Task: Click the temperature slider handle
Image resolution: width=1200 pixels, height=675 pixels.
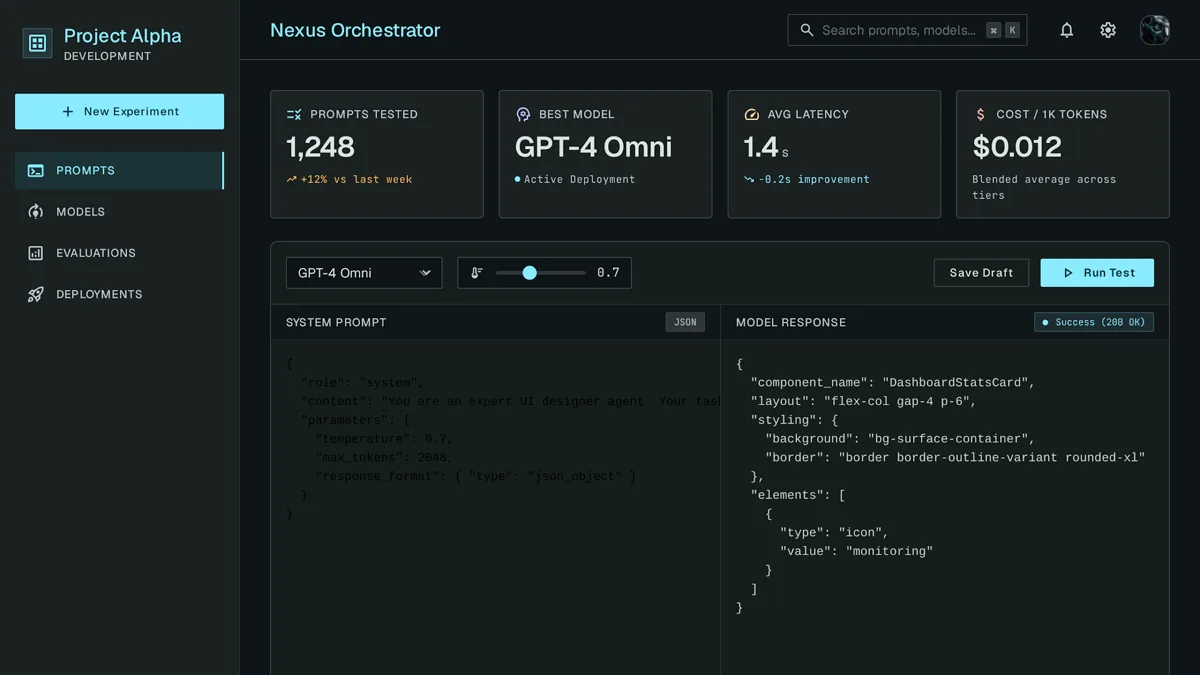Action: coord(529,273)
